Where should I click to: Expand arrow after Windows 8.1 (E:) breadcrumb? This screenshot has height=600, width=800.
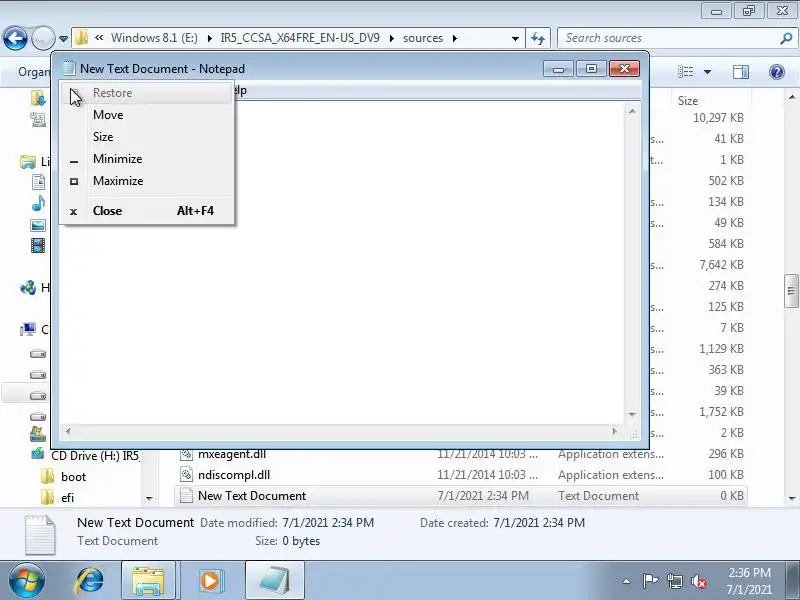click(x=209, y=38)
